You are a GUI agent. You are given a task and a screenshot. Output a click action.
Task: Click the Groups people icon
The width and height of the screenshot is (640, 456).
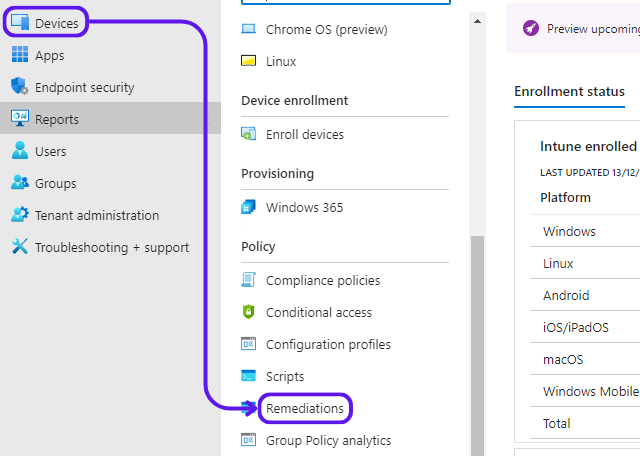click(20, 182)
